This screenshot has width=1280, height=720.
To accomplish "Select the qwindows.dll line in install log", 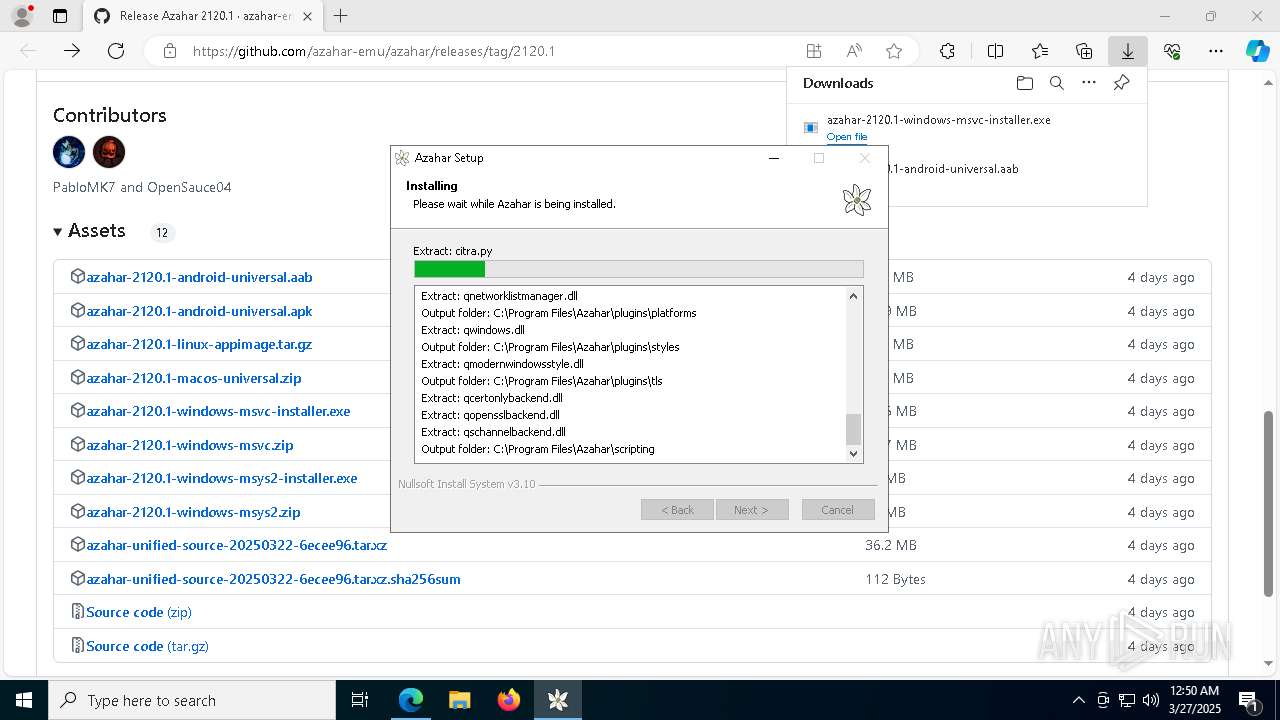I will [x=473, y=330].
